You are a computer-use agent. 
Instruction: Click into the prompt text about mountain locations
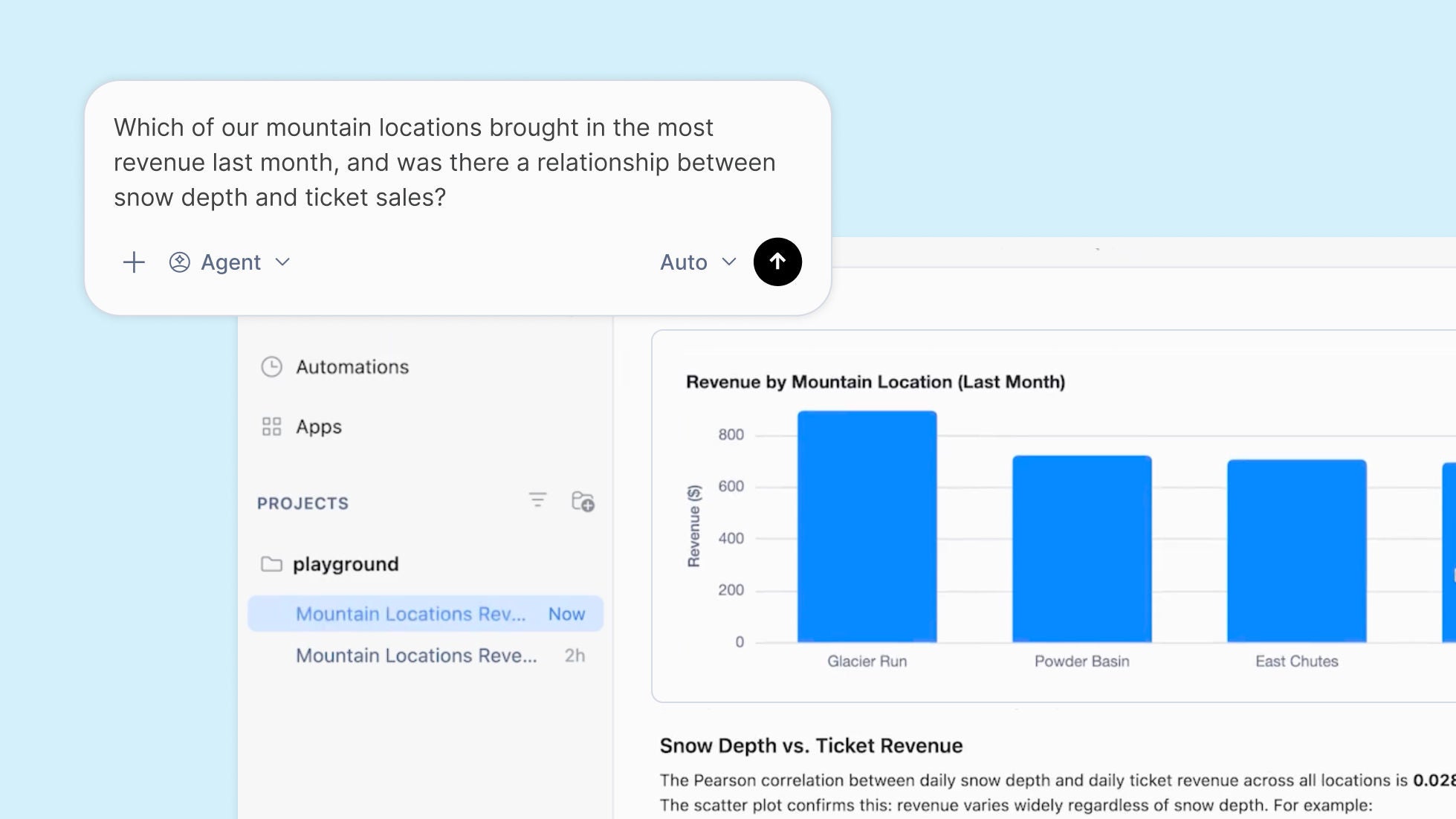[444, 162]
